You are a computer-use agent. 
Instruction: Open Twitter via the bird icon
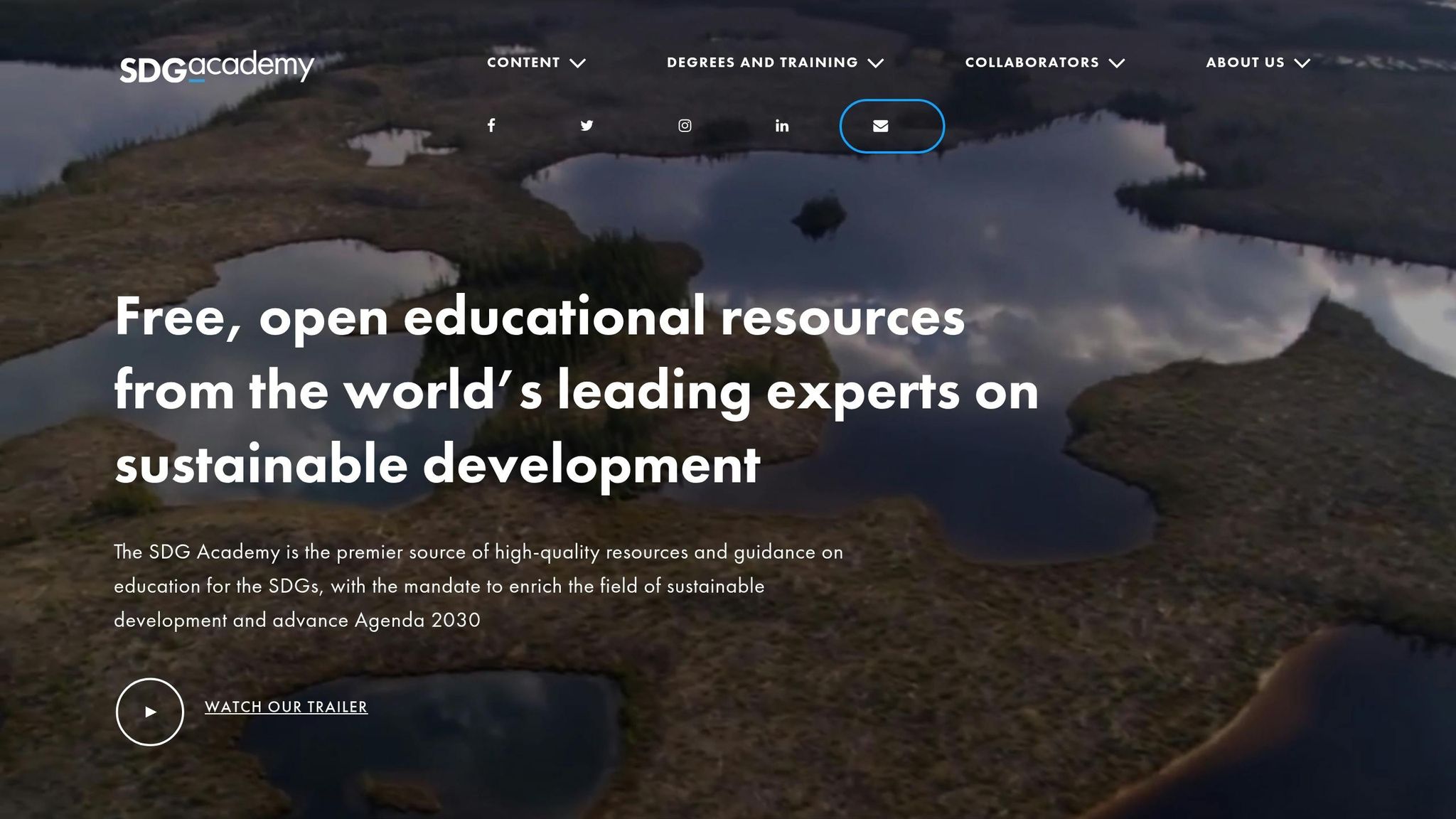coord(588,126)
